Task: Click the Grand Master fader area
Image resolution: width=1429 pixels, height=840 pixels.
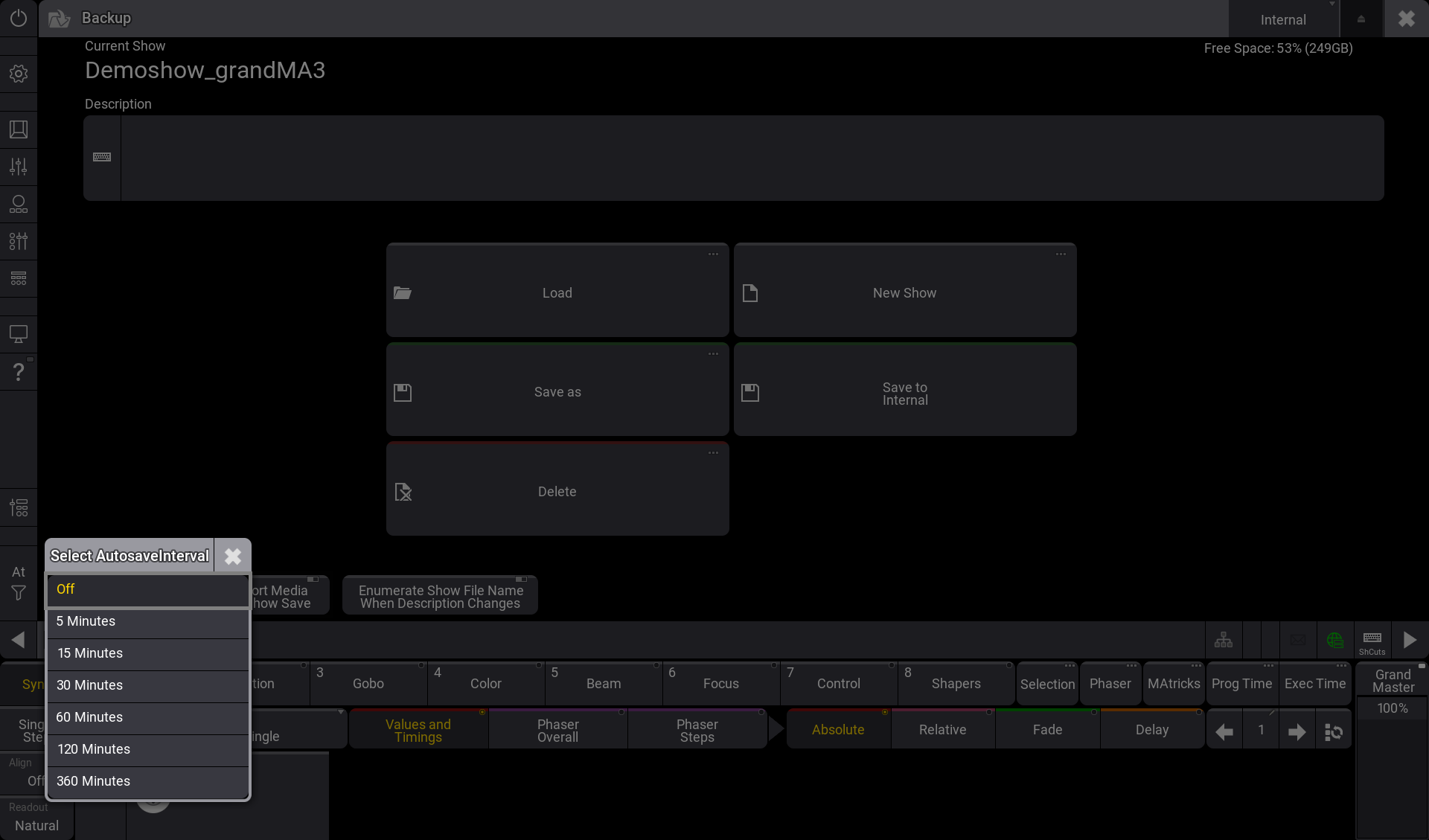Action: click(1392, 774)
